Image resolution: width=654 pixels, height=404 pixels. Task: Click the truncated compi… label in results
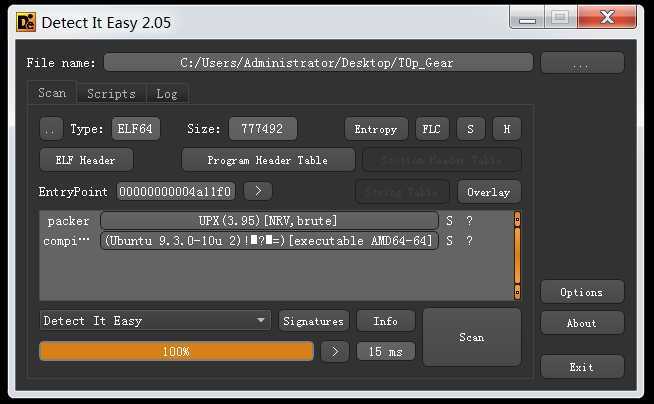[x=67, y=241]
